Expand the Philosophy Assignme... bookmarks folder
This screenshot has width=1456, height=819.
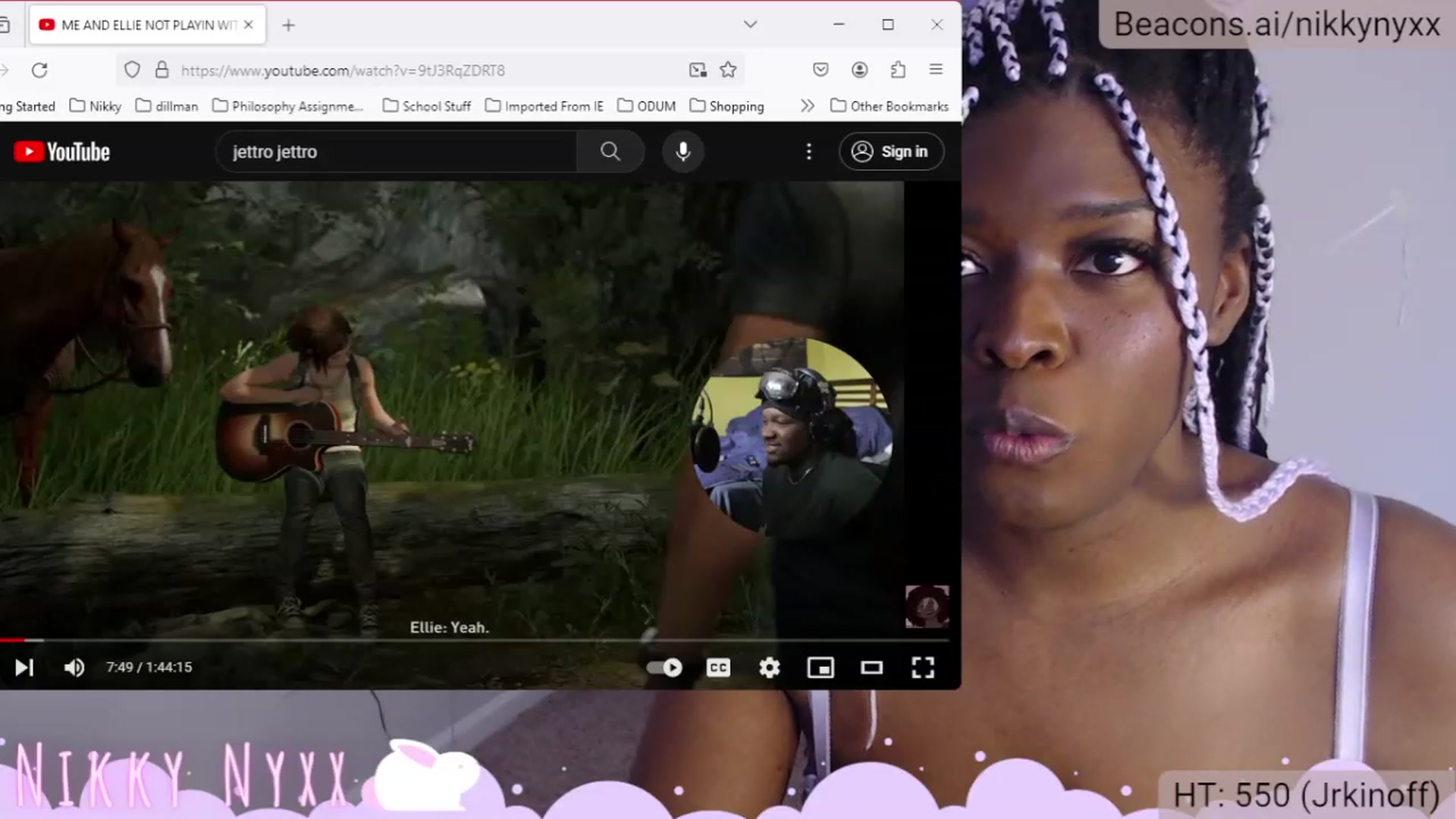coord(288,106)
